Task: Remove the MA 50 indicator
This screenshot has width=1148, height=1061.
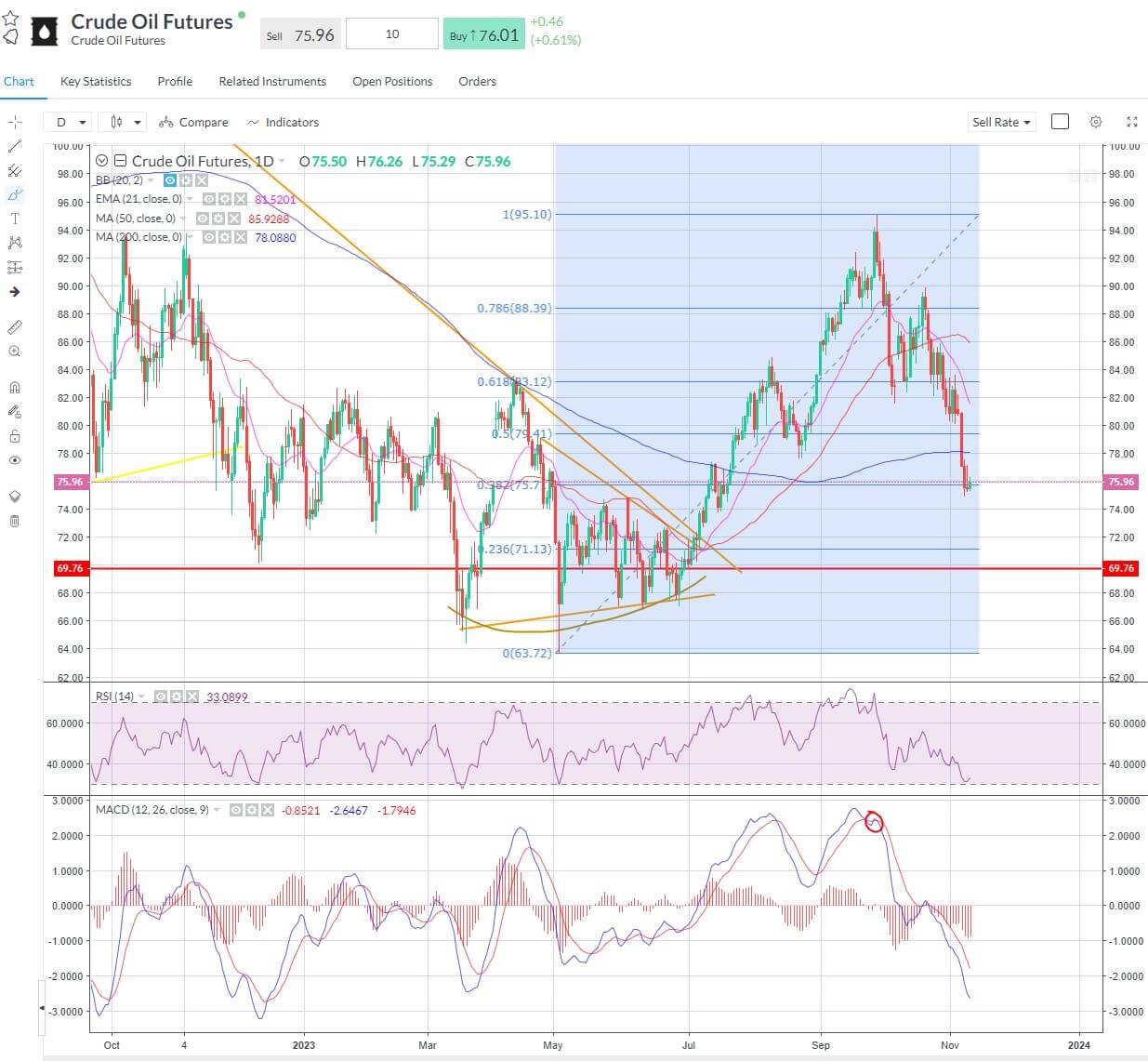Action: coord(234,219)
